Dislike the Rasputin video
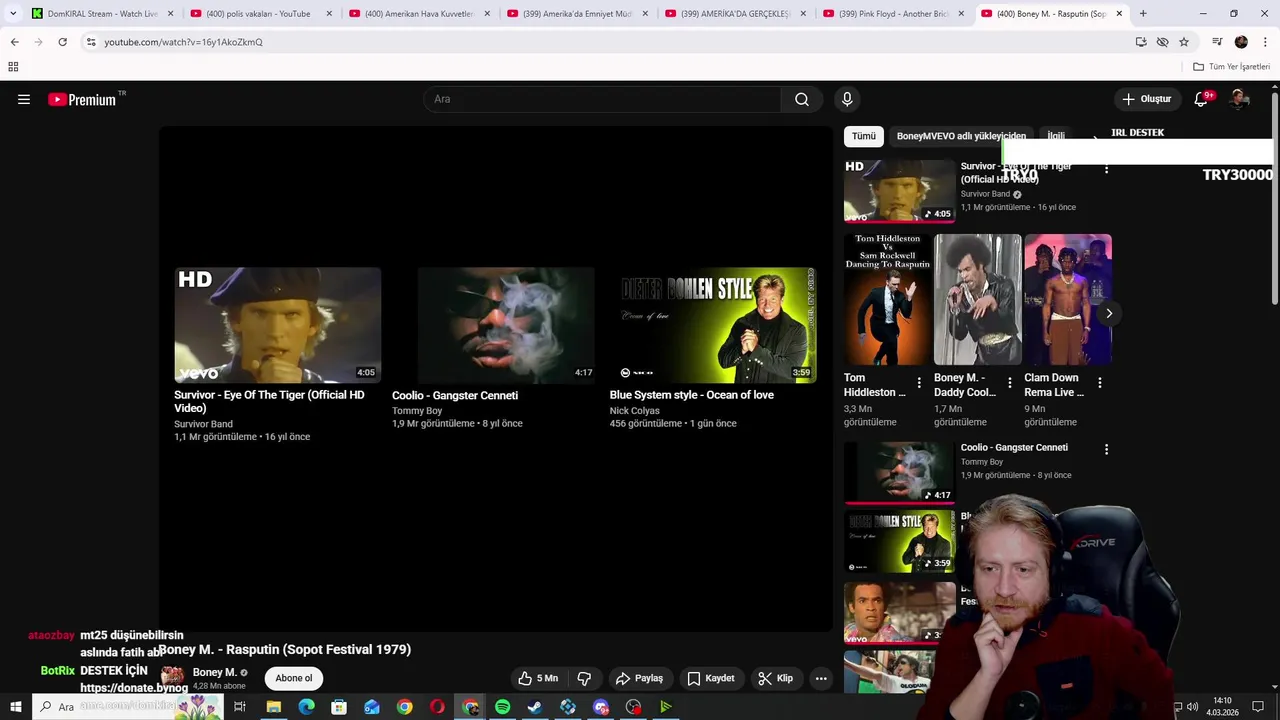The width and height of the screenshot is (1280, 720). point(585,678)
